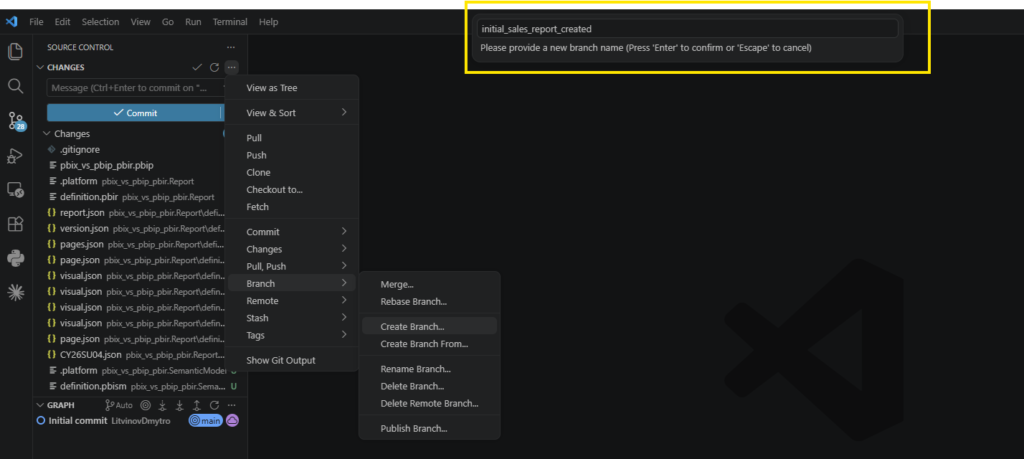
Task: Select CY26SU04.json in Changes list
Action: [91, 355]
